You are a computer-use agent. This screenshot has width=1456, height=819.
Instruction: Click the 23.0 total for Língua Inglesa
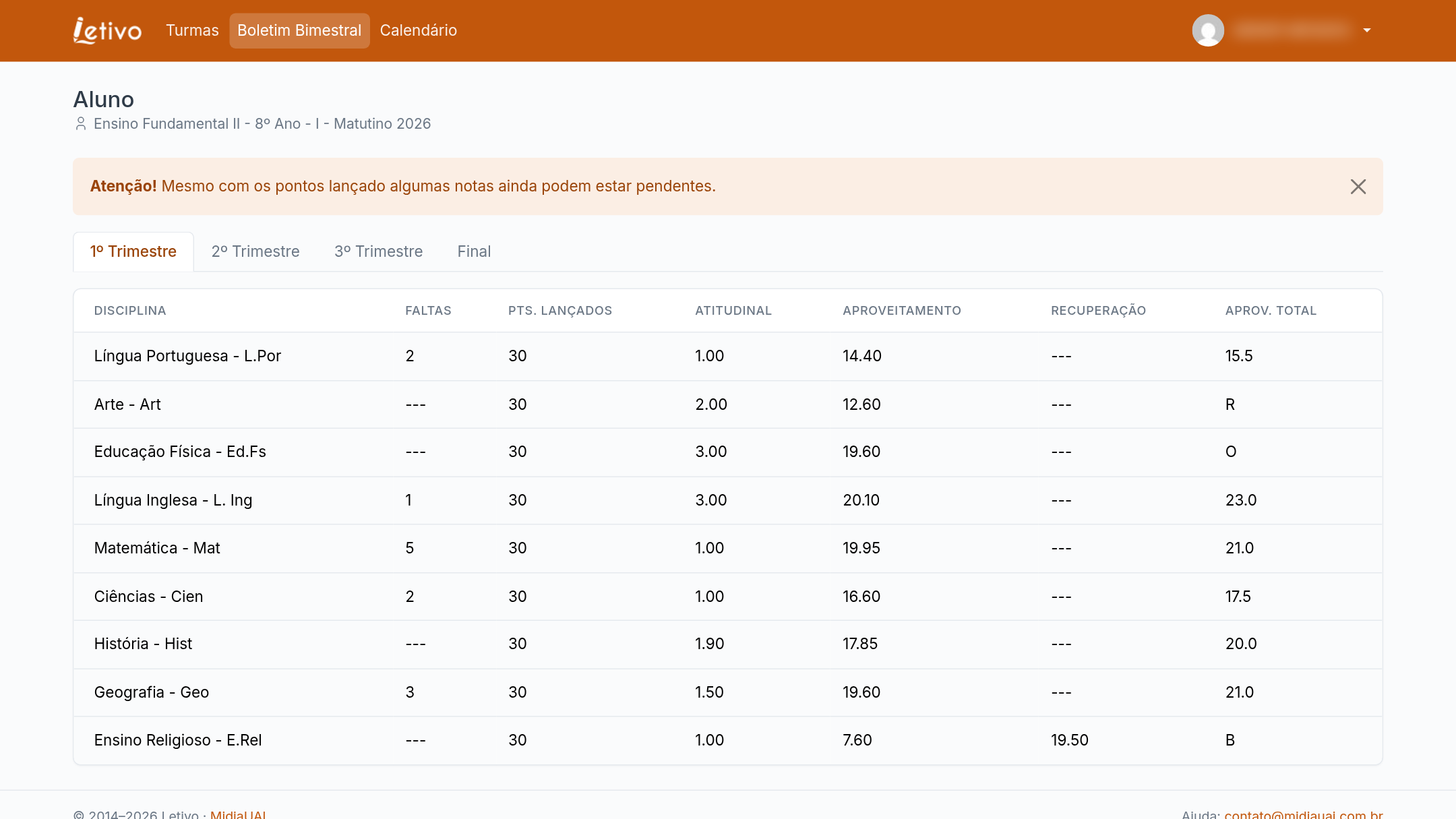click(x=1241, y=500)
